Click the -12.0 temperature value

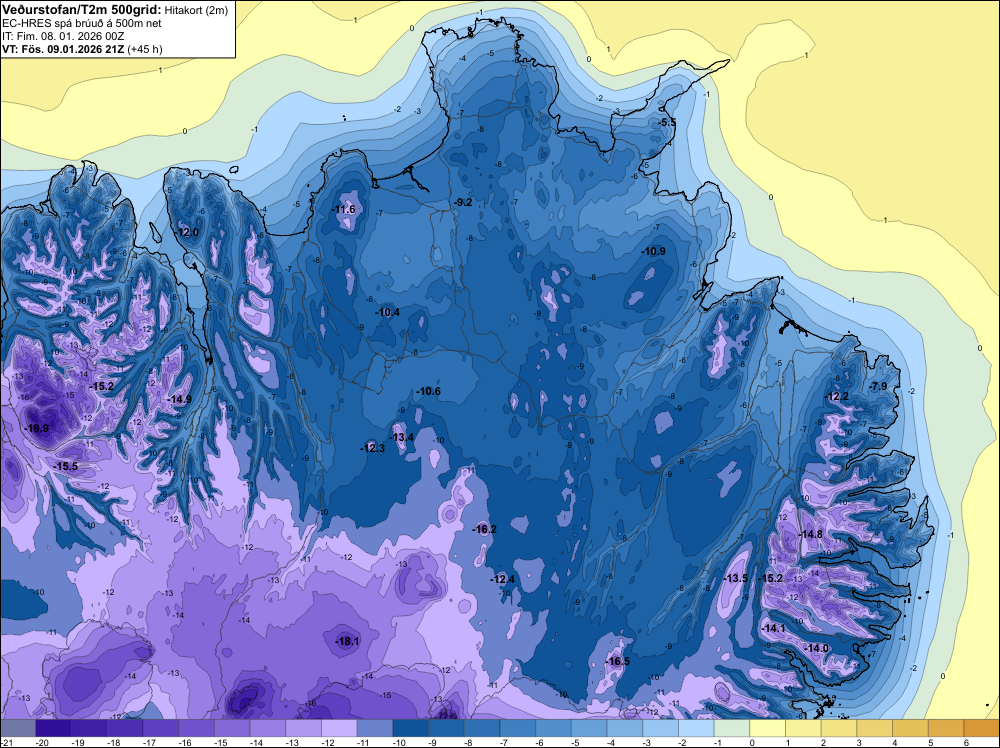[x=187, y=233]
